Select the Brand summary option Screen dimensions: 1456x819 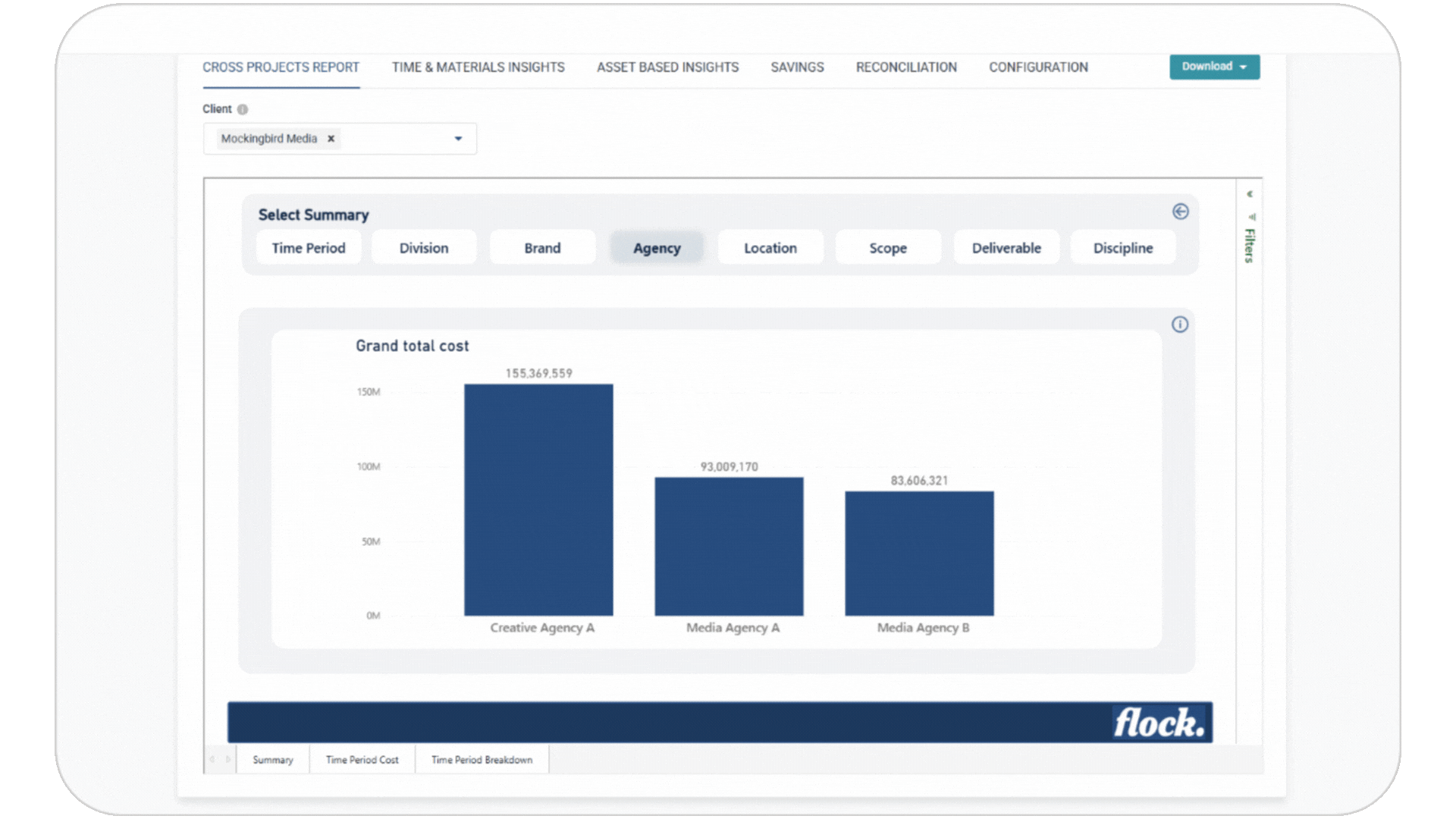(542, 248)
